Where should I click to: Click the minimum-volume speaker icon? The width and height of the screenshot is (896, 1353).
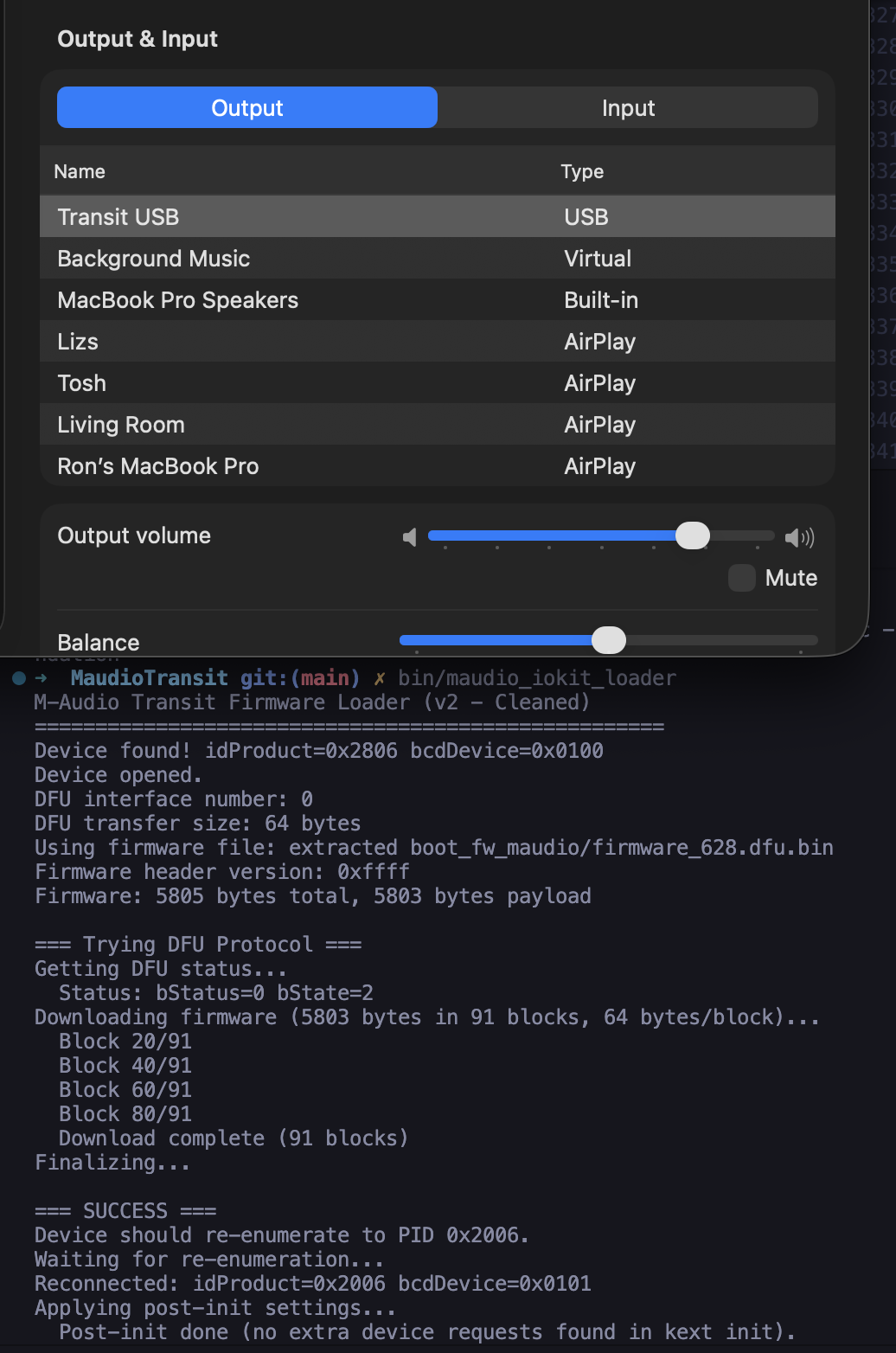pyautogui.click(x=410, y=537)
